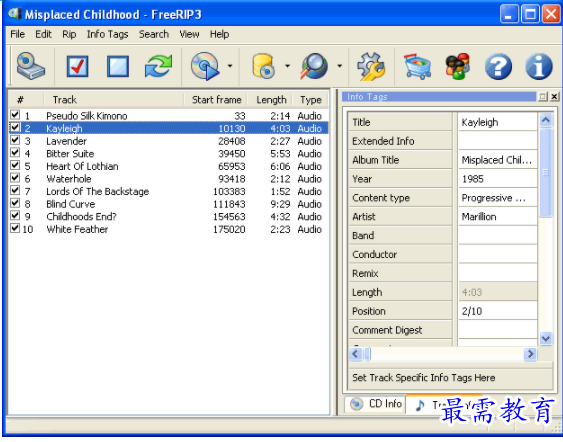Image resolution: width=563 pixels, height=442 pixels.
Task: Click the empty Conductor field
Action: [498, 254]
